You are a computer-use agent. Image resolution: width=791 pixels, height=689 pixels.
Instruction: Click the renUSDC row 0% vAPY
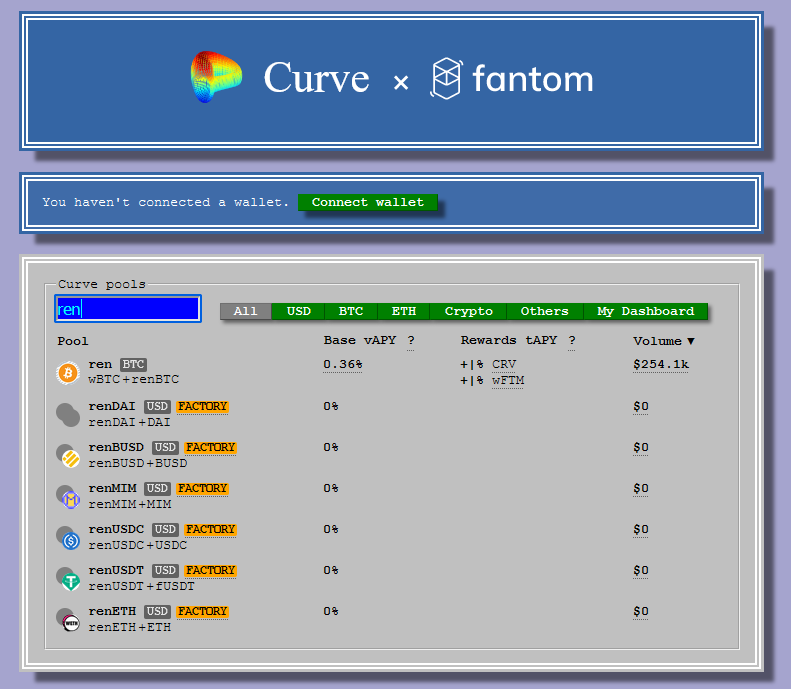point(331,529)
